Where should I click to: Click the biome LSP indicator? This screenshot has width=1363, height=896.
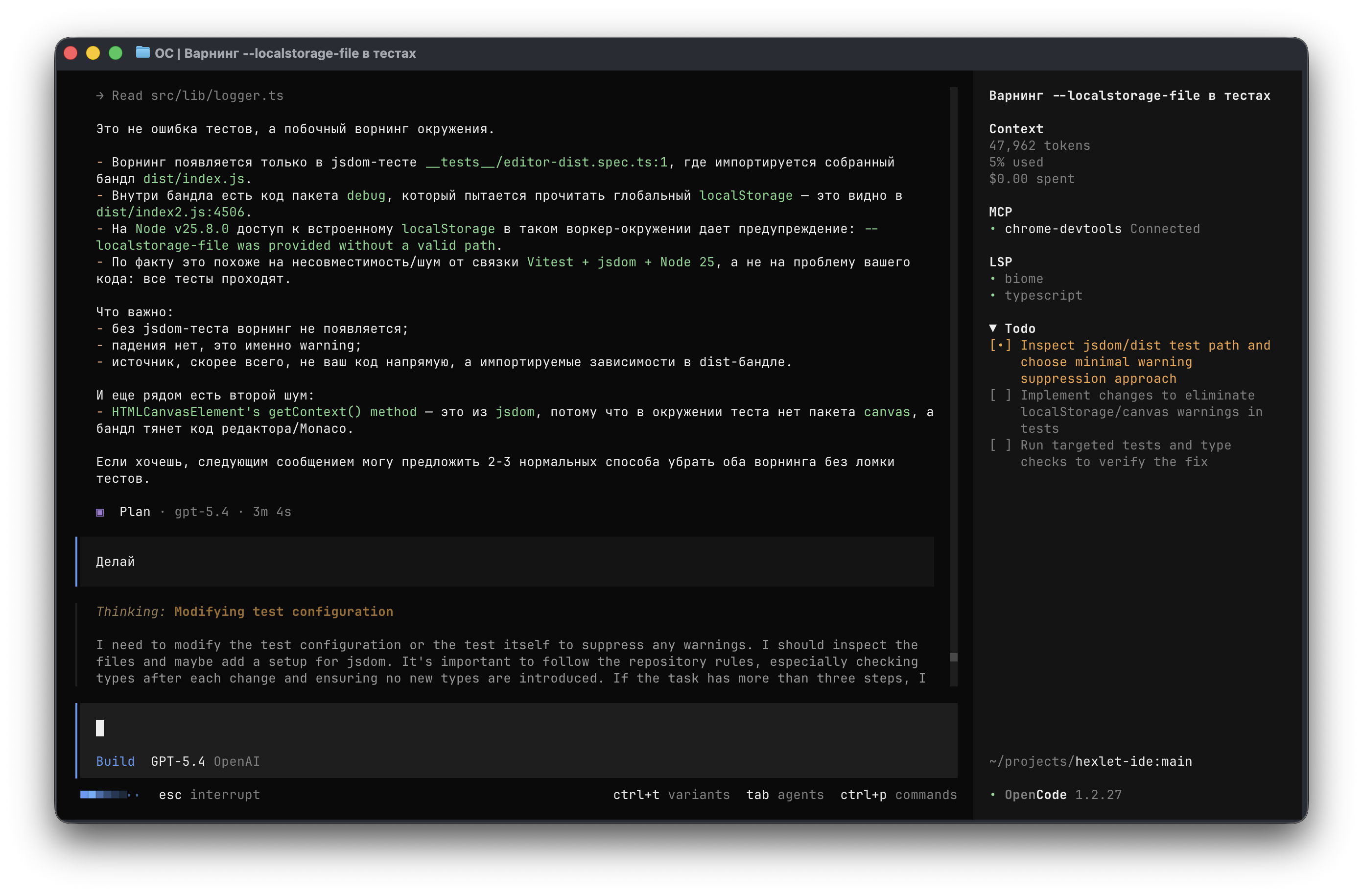click(1025, 279)
